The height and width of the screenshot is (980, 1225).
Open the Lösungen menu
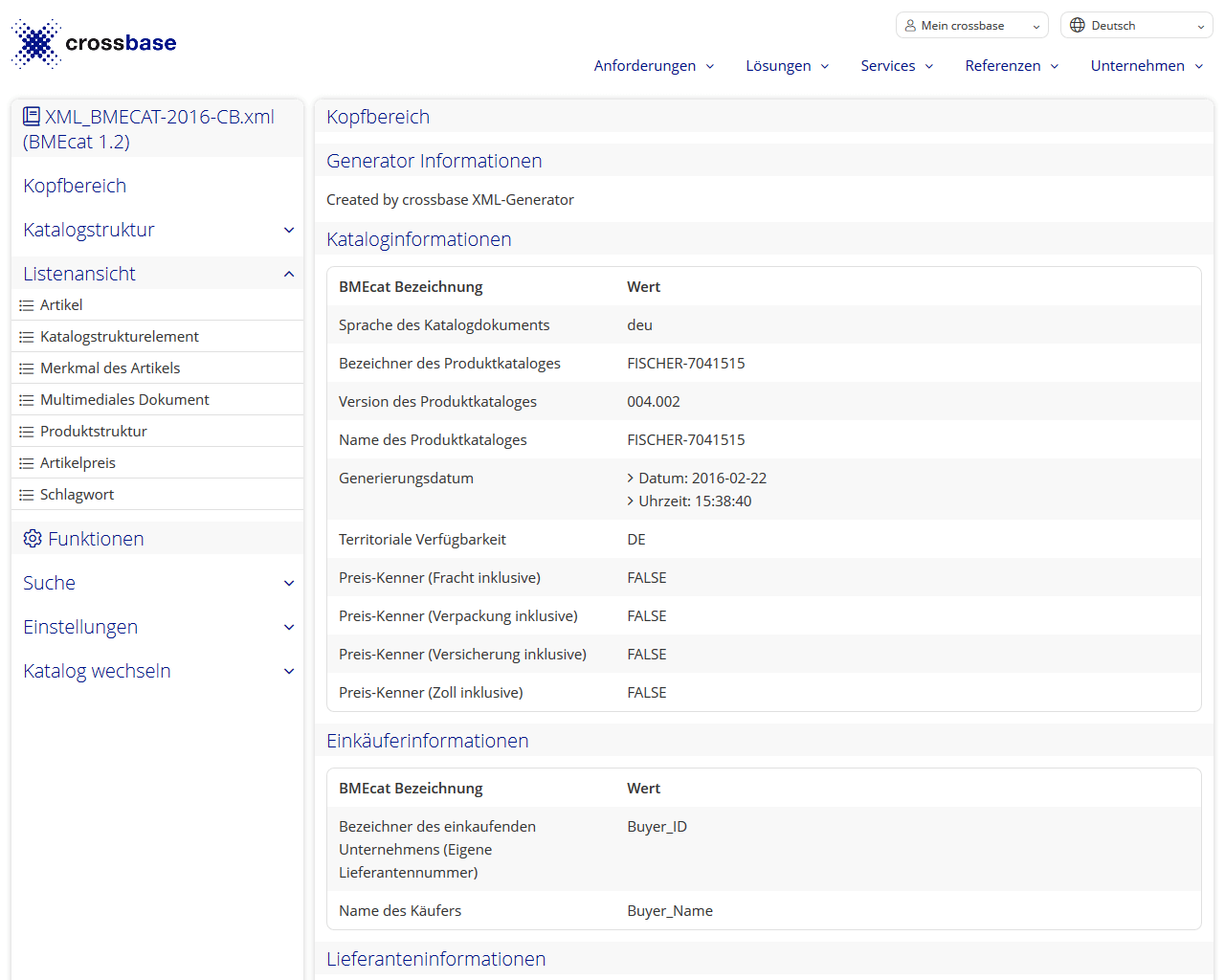[788, 66]
